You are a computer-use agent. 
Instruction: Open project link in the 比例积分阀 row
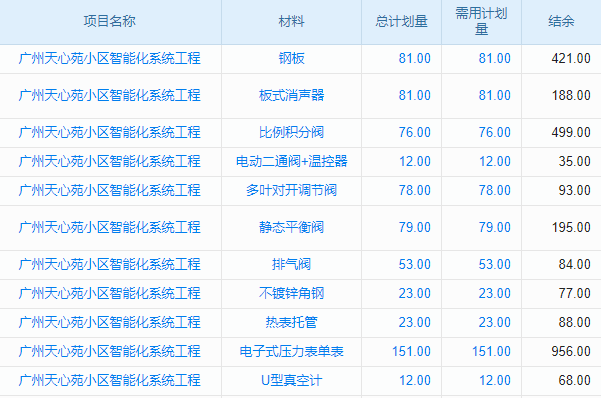[x=110, y=132]
